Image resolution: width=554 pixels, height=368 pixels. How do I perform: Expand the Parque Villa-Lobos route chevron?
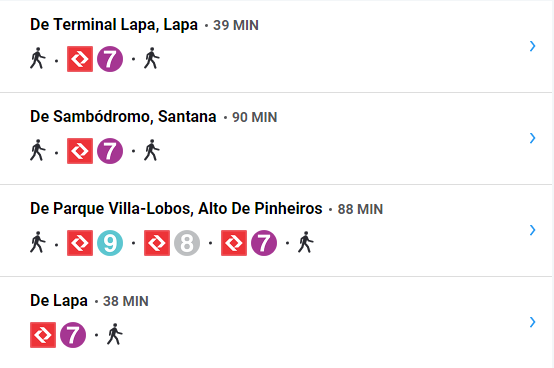point(532,230)
